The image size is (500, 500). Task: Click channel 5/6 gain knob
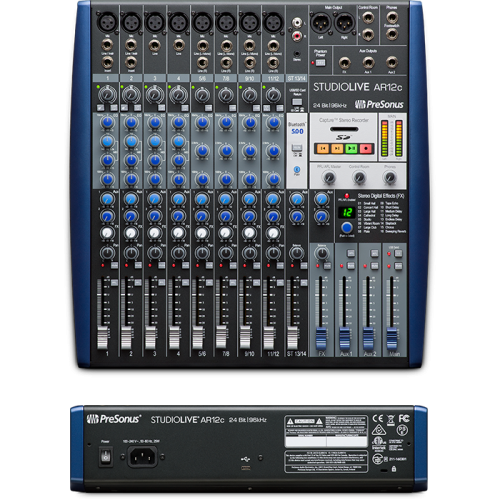pyautogui.click(x=202, y=95)
